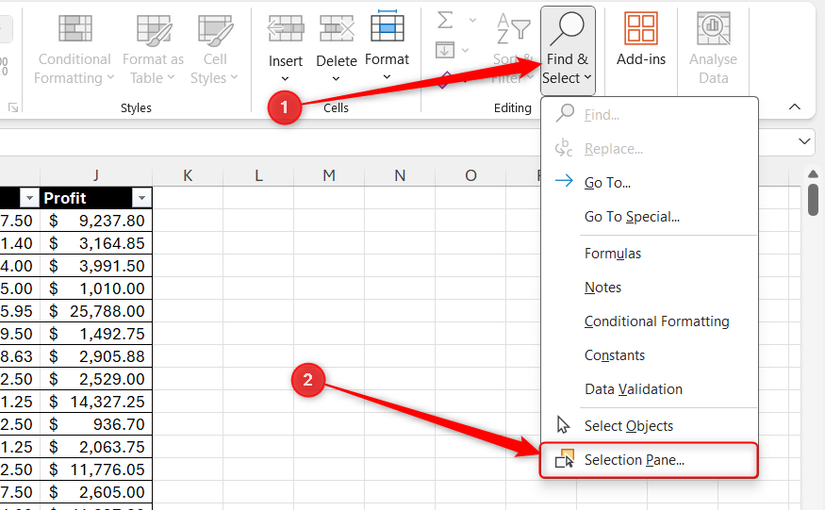Select Notes in the dropdown menu
The height and width of the screenshot is (510, 825).
649,287
